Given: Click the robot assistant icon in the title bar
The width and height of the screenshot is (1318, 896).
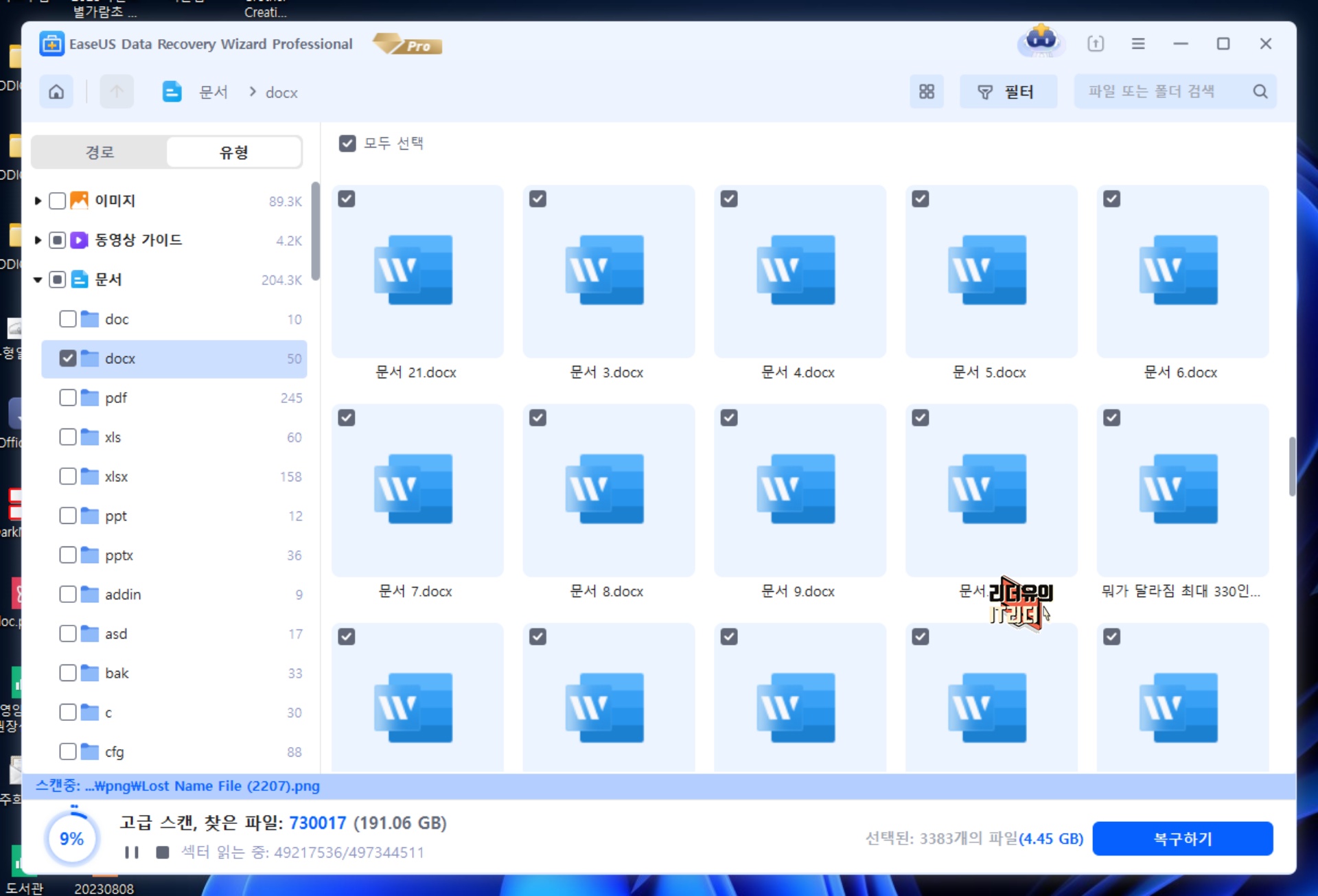Looking at the screenshot, I should [x=1041, y=41].
